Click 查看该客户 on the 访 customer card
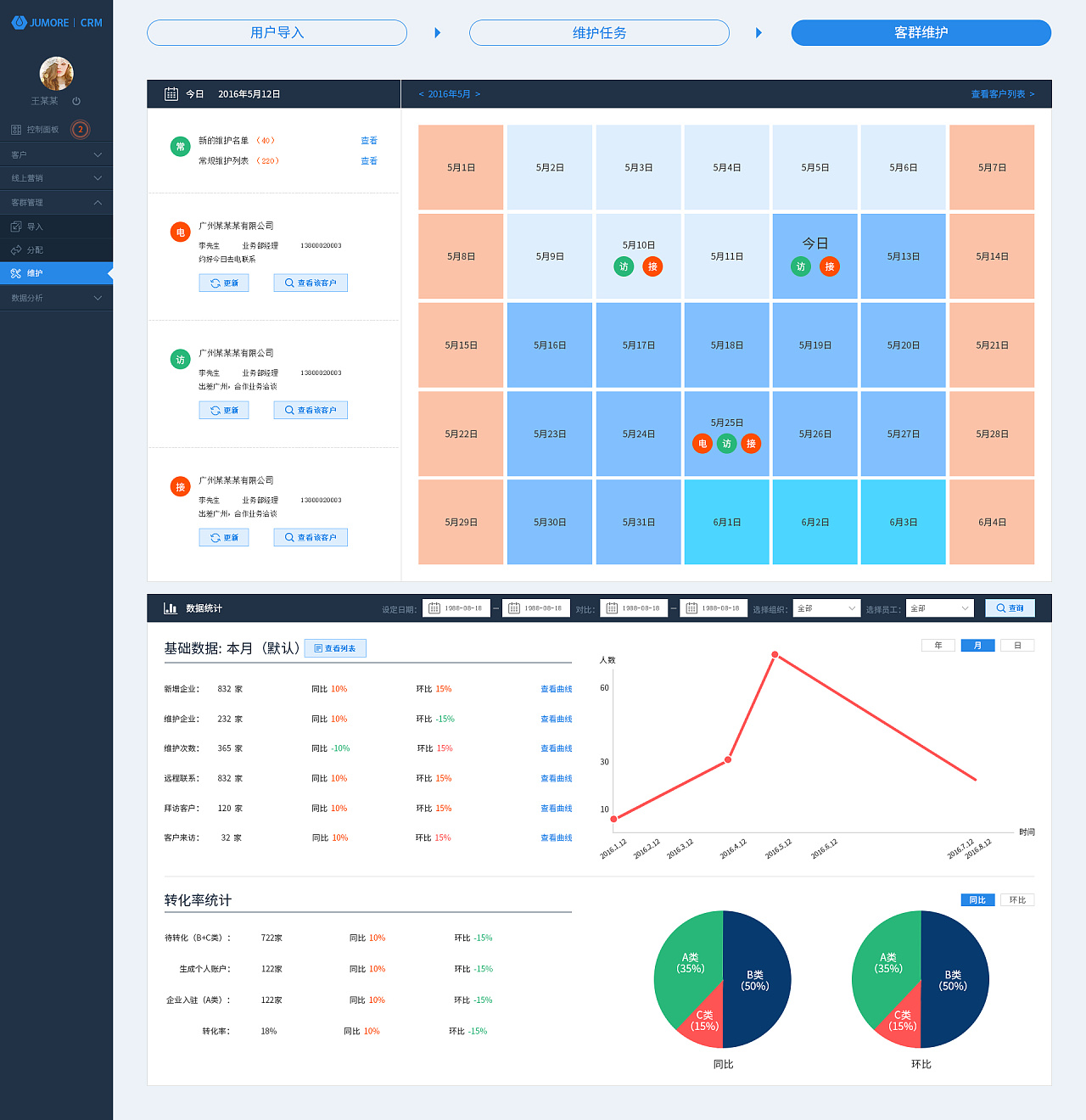The image size is (1086, 1120). [x=311, y=411]
